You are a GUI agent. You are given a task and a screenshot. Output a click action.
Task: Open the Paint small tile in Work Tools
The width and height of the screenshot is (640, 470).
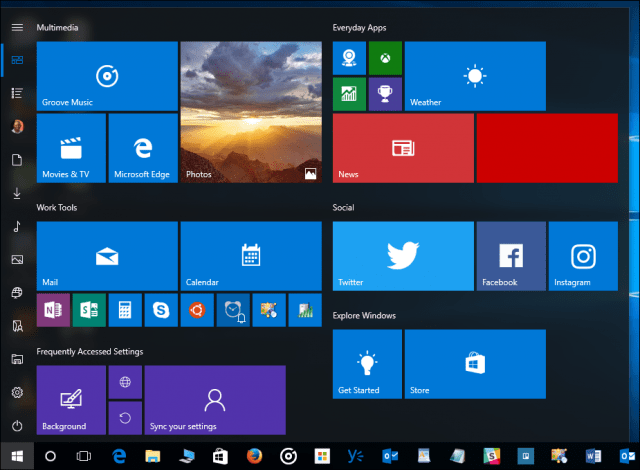click(269, 310)
